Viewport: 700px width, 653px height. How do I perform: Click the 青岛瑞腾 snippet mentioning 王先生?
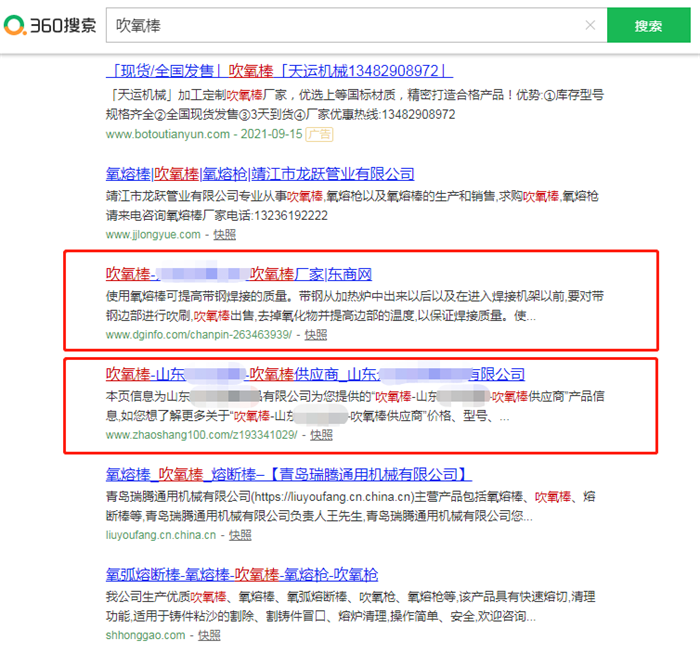[350, 506]
